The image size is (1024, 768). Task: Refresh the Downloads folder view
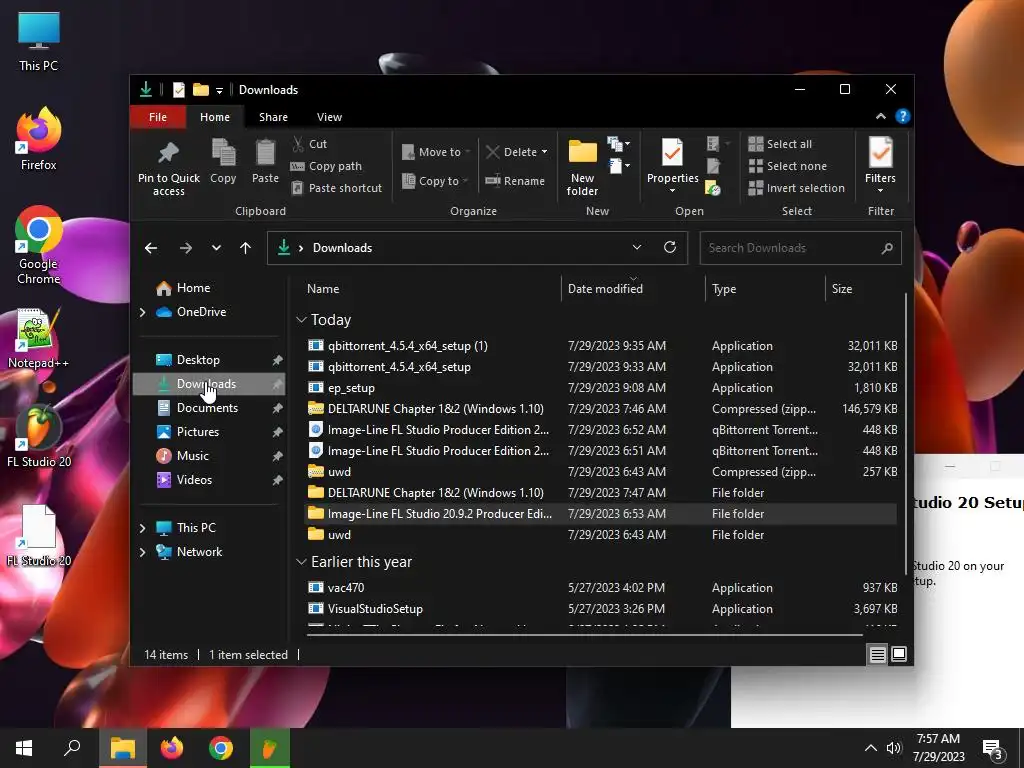pos(669,248)
